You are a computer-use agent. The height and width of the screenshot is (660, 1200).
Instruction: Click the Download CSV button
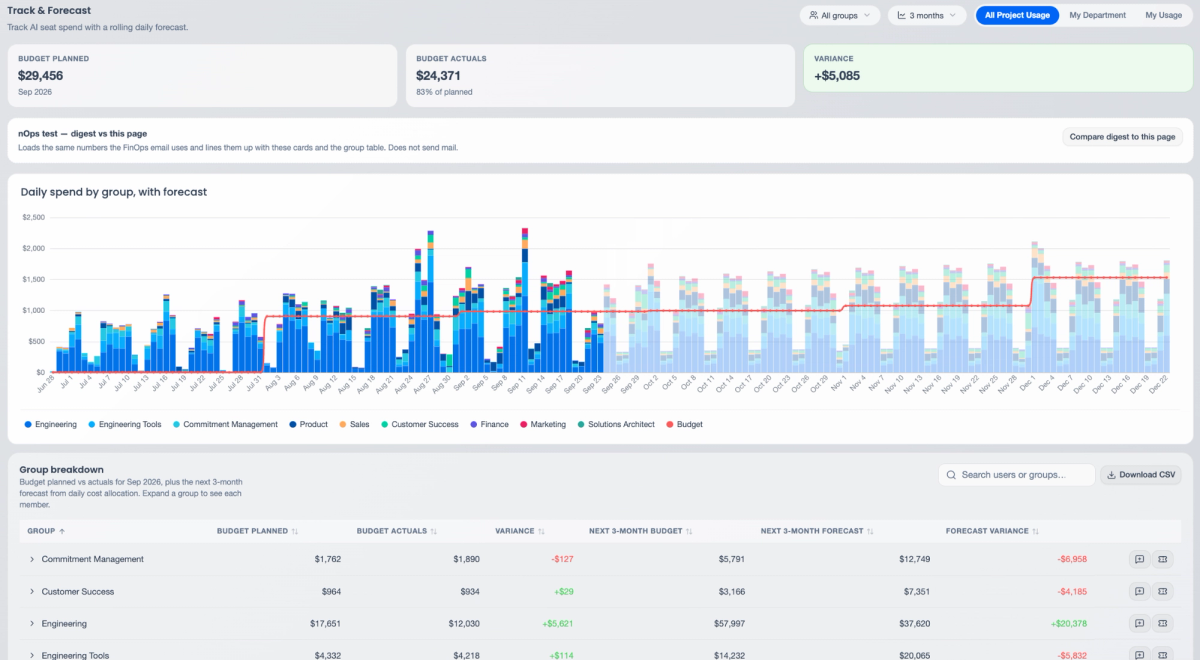(1141, 475)
